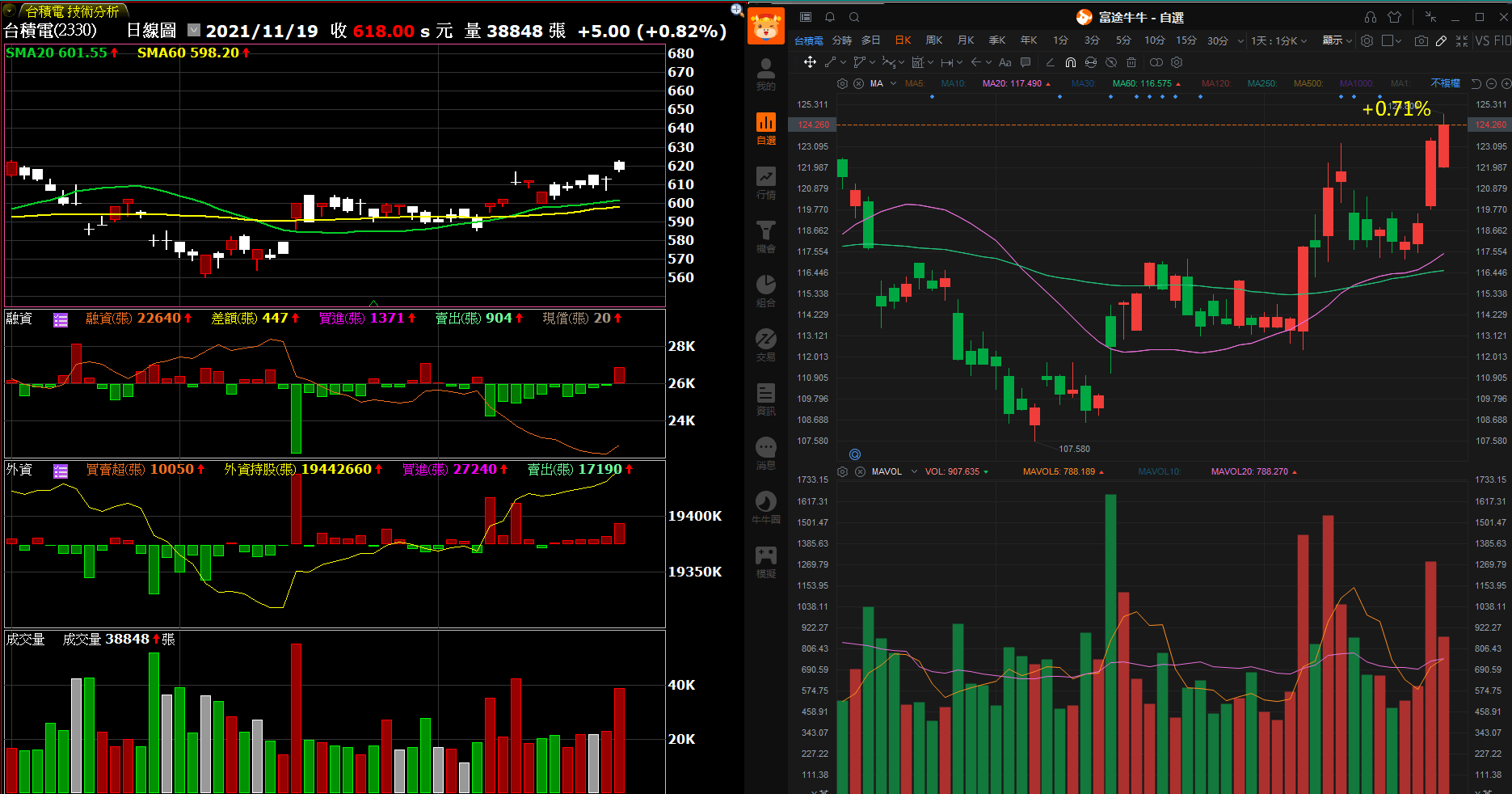Select the 日K chart tab

[903, 40]
